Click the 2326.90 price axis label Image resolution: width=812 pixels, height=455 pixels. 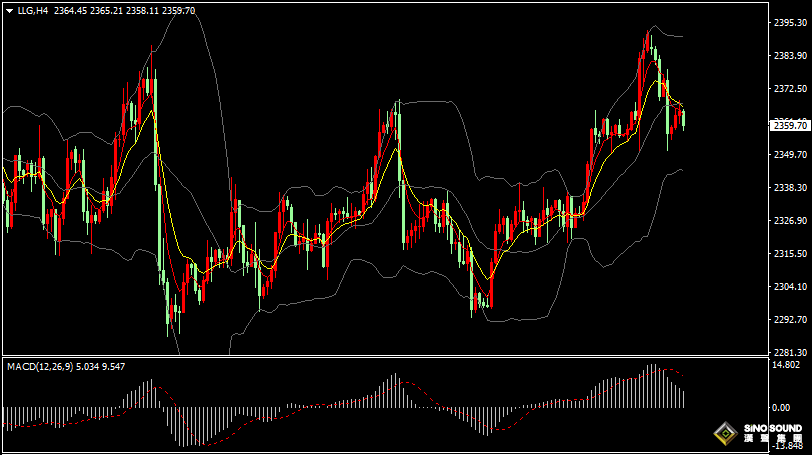tap(789, 221)
